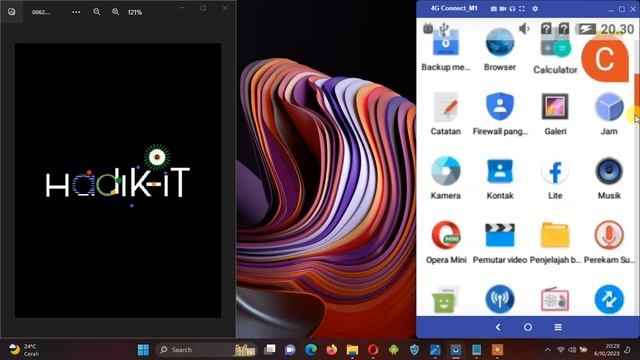Viewport: 640px width, 360px height.
Task: Open the Wi-Fi network tray icon
Action: pyautogui.click(x=561, y=350)
